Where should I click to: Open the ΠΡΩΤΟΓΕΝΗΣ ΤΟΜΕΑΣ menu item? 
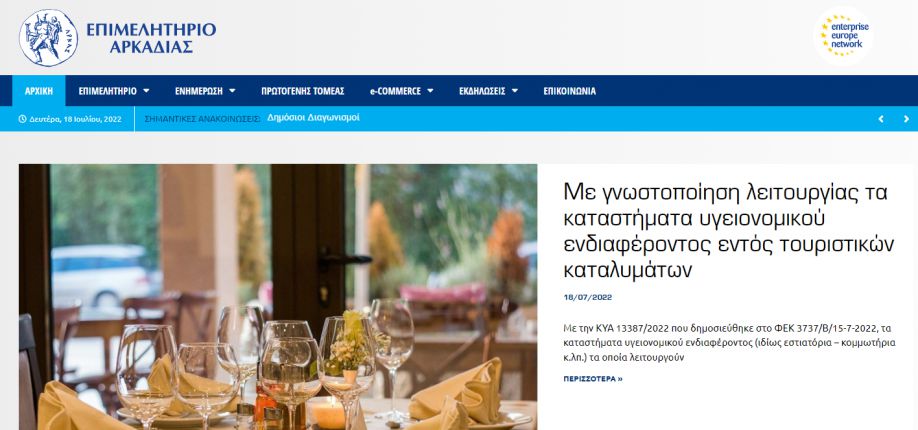click(x=303, y=91)
